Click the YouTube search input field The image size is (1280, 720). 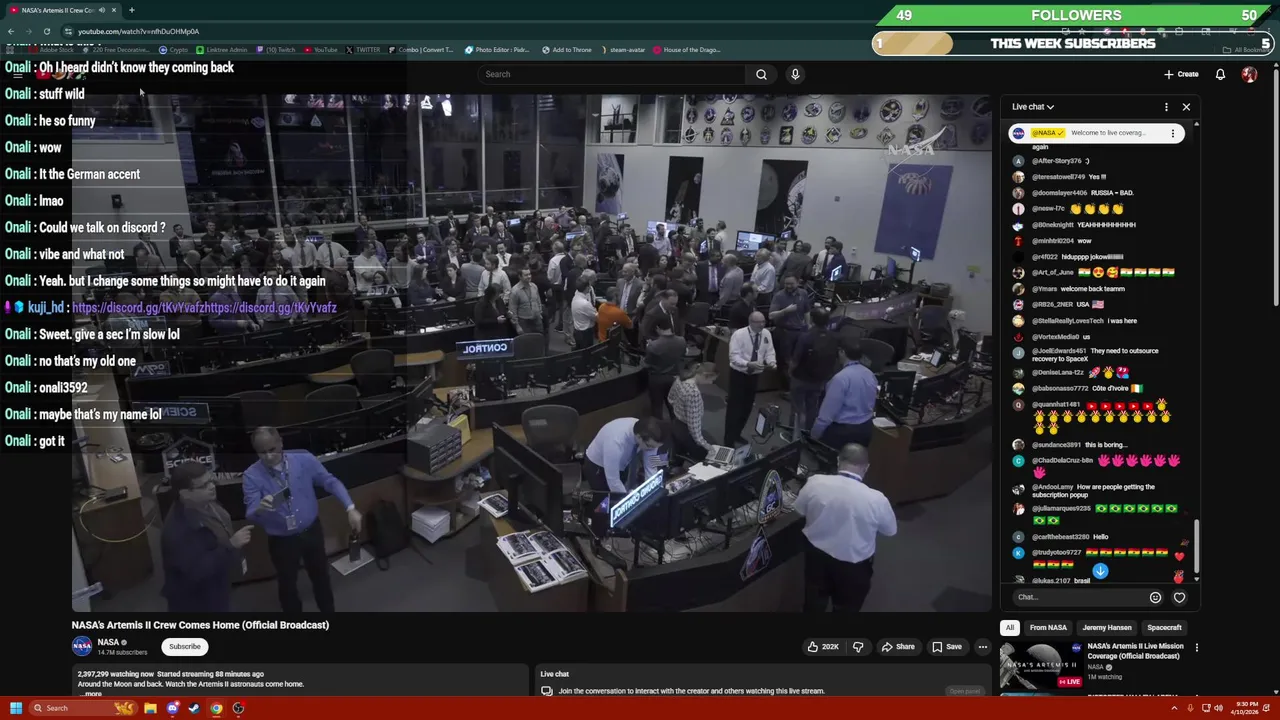point(611,74)
